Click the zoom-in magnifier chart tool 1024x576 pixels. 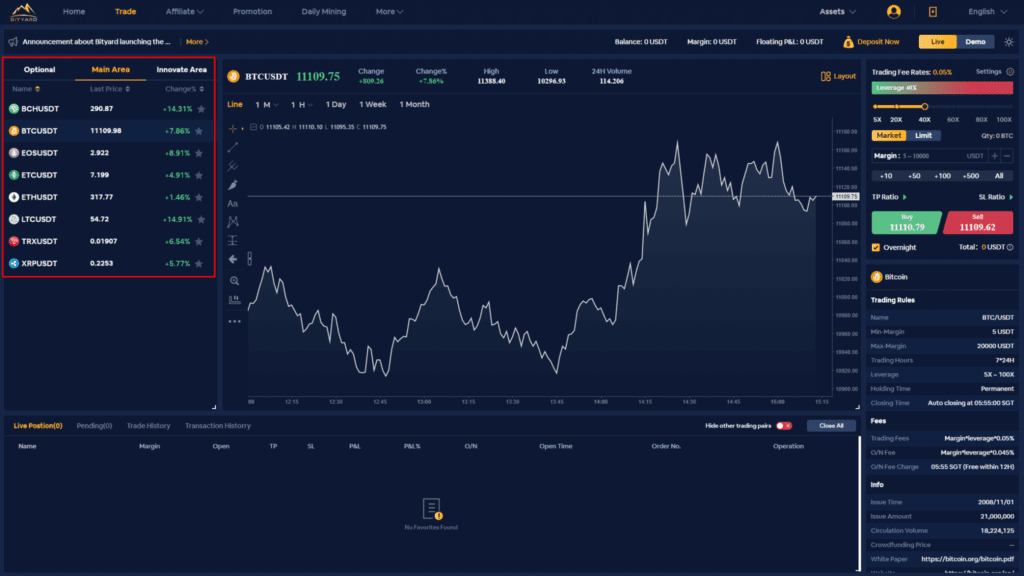coord(234,281)
